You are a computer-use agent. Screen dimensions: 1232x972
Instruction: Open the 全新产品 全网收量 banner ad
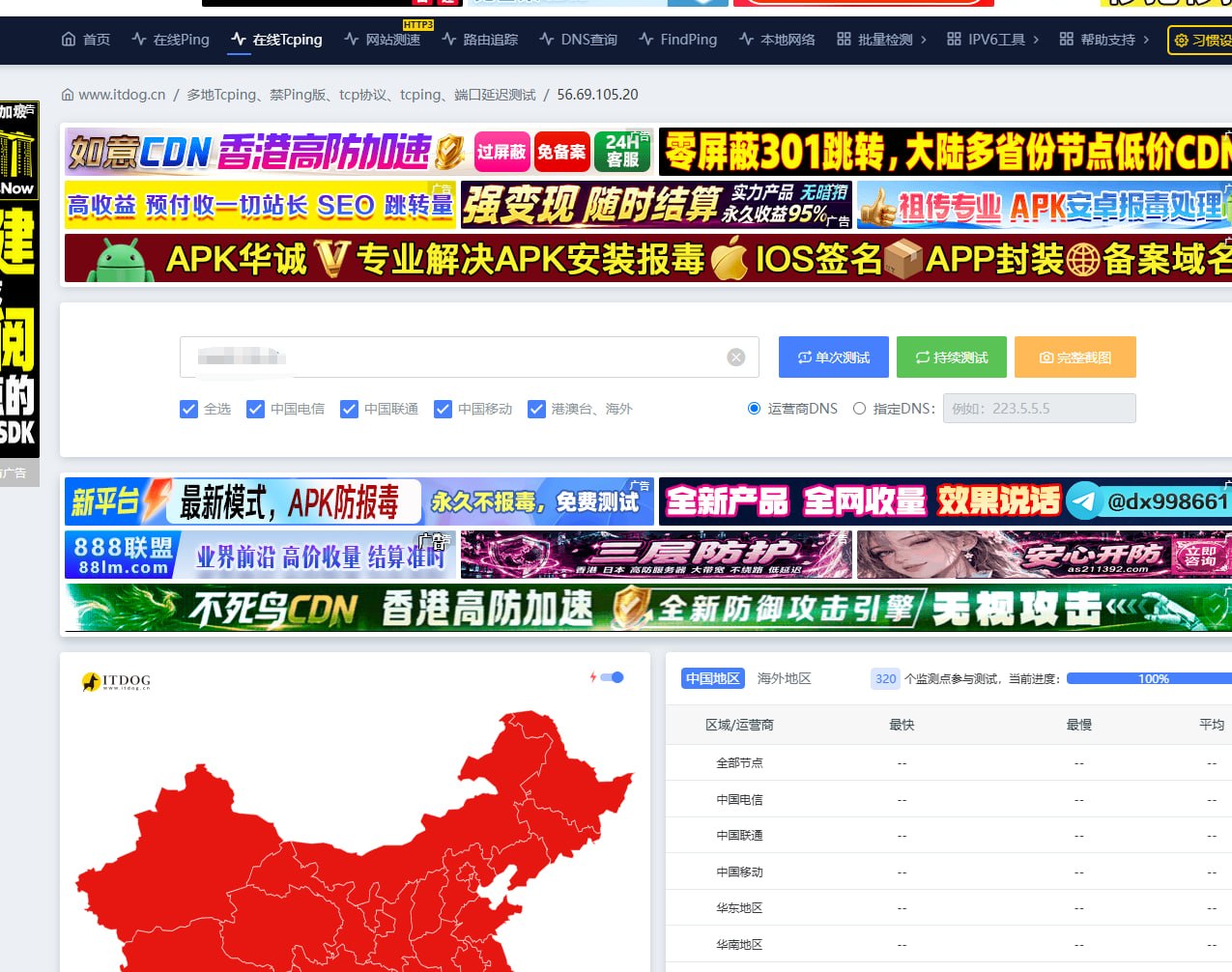pos(945,501)
